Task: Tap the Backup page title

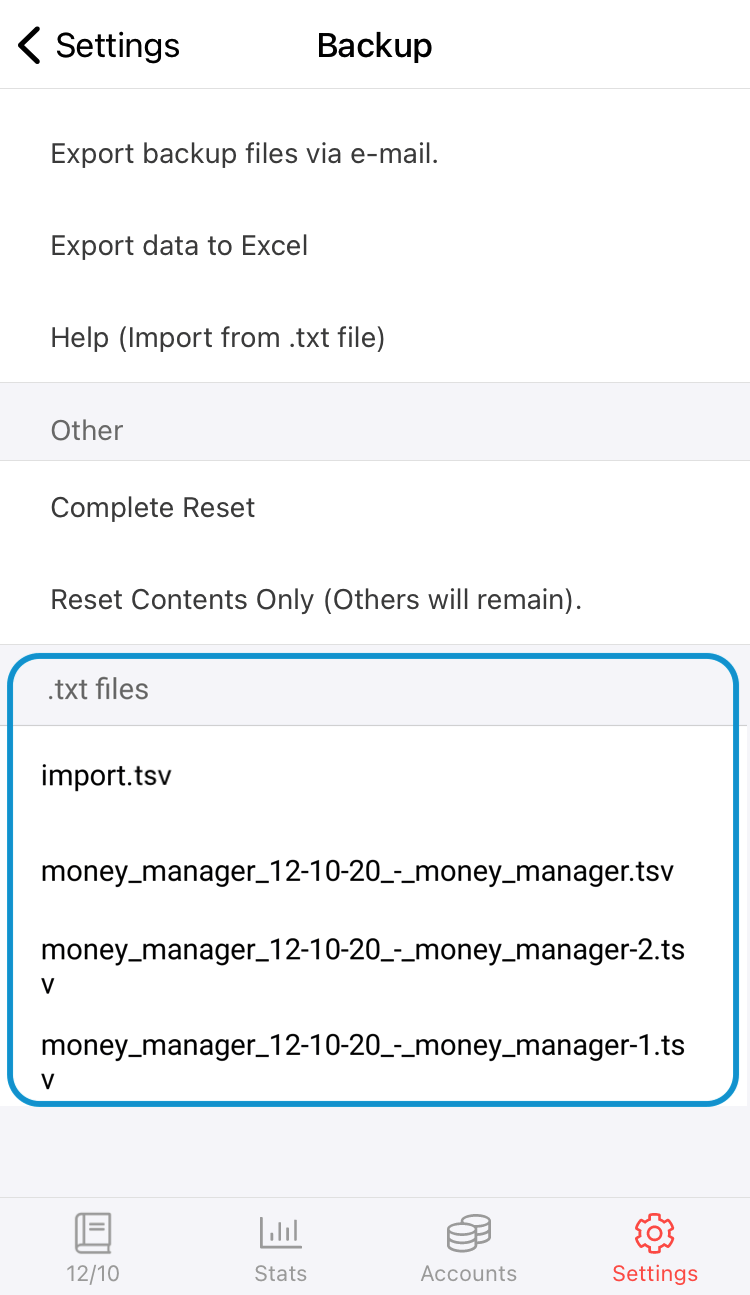Action: (375, 46)
